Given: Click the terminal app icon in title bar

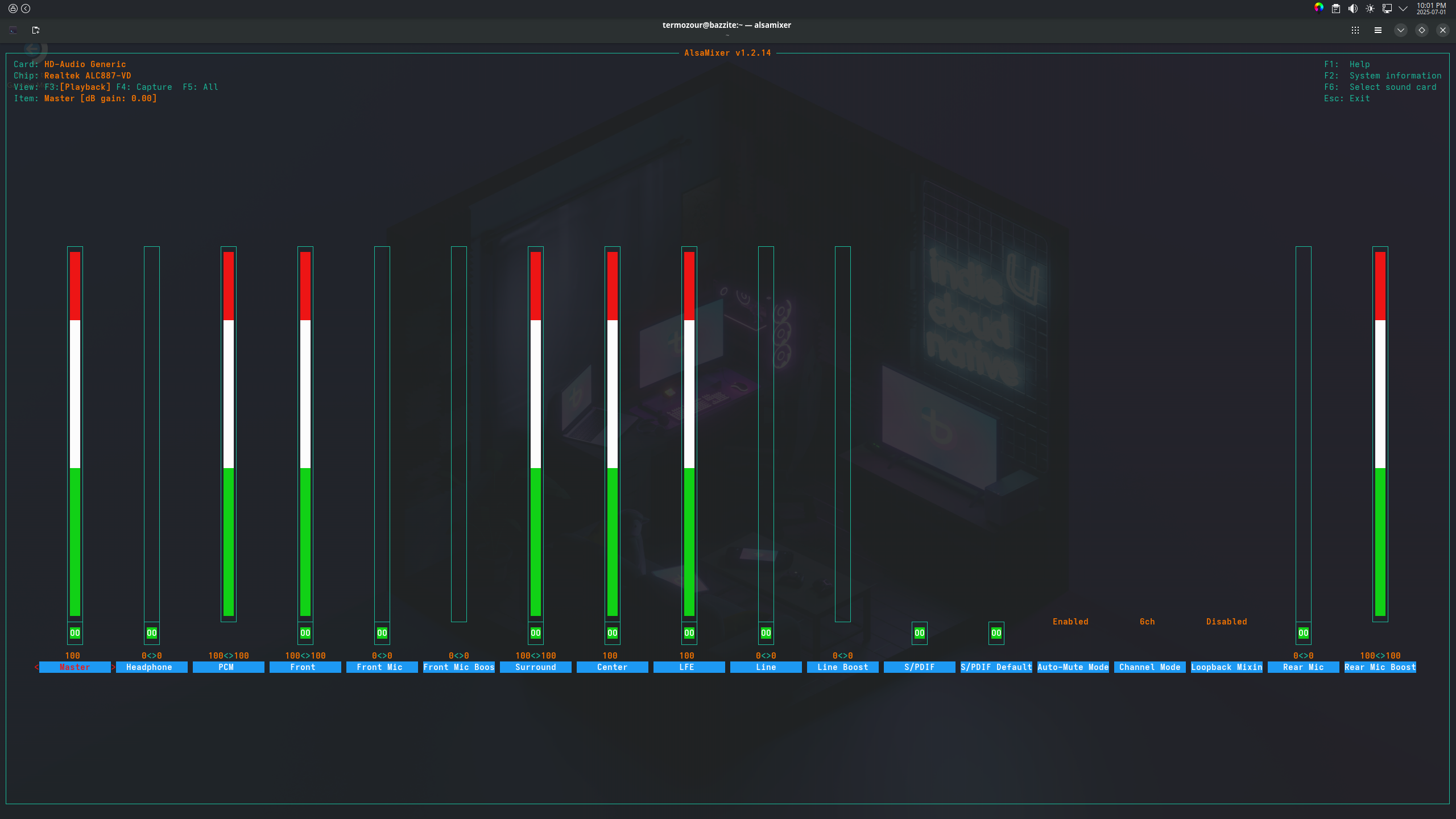Looking at the screenshot, I should (13, 30).
